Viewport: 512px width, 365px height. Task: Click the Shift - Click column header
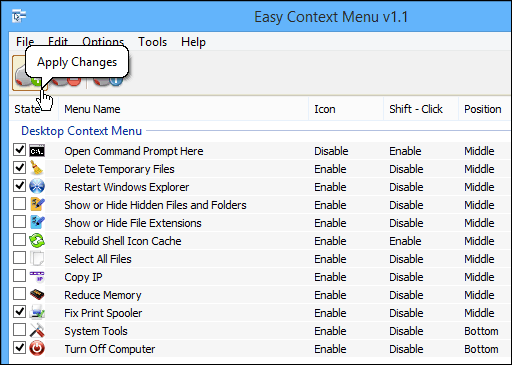(421, 109)
